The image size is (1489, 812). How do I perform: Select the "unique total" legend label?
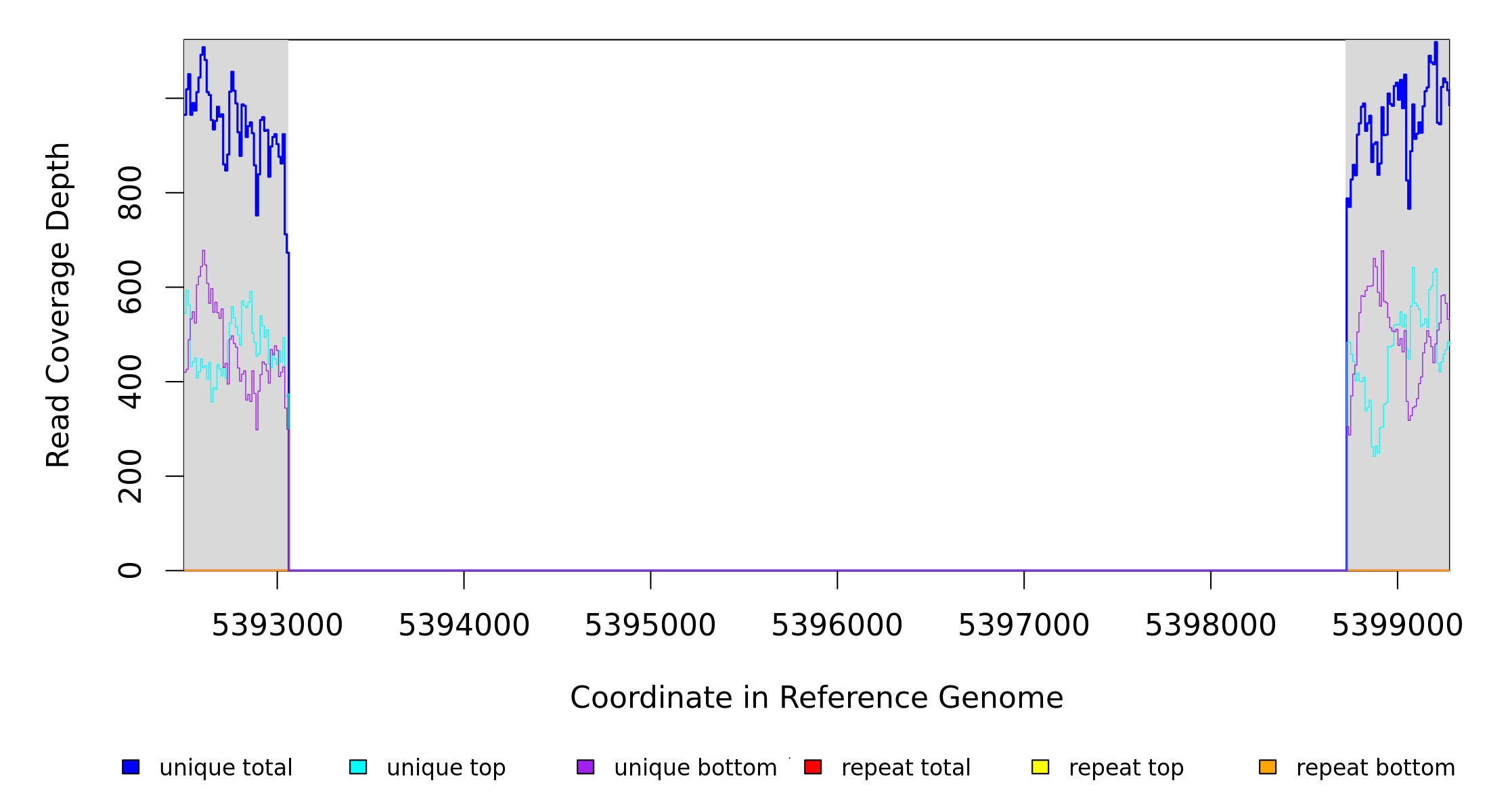click(225, 768)
